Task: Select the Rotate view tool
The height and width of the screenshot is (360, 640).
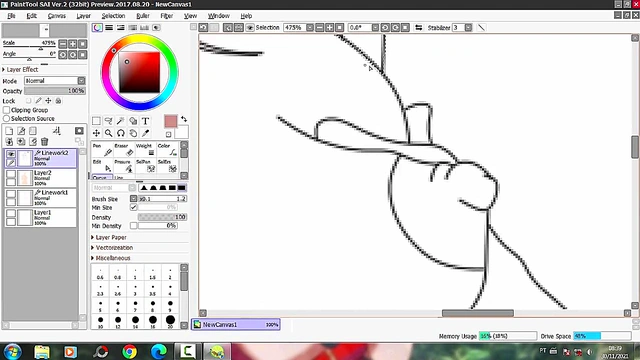Action: coord(121,133)
